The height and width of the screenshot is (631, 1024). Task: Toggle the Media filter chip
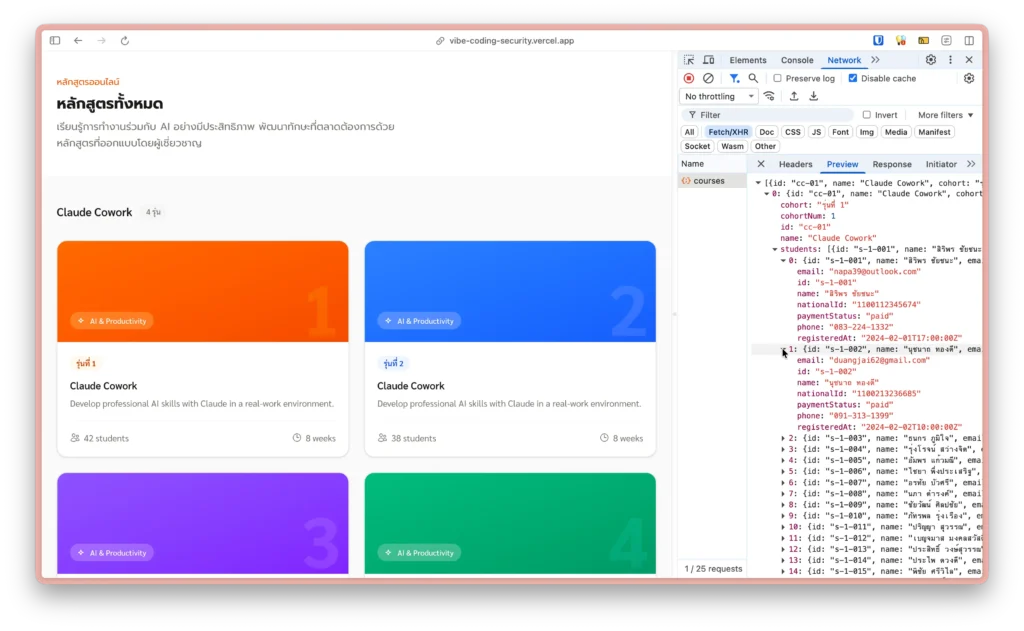click(896, 132)
